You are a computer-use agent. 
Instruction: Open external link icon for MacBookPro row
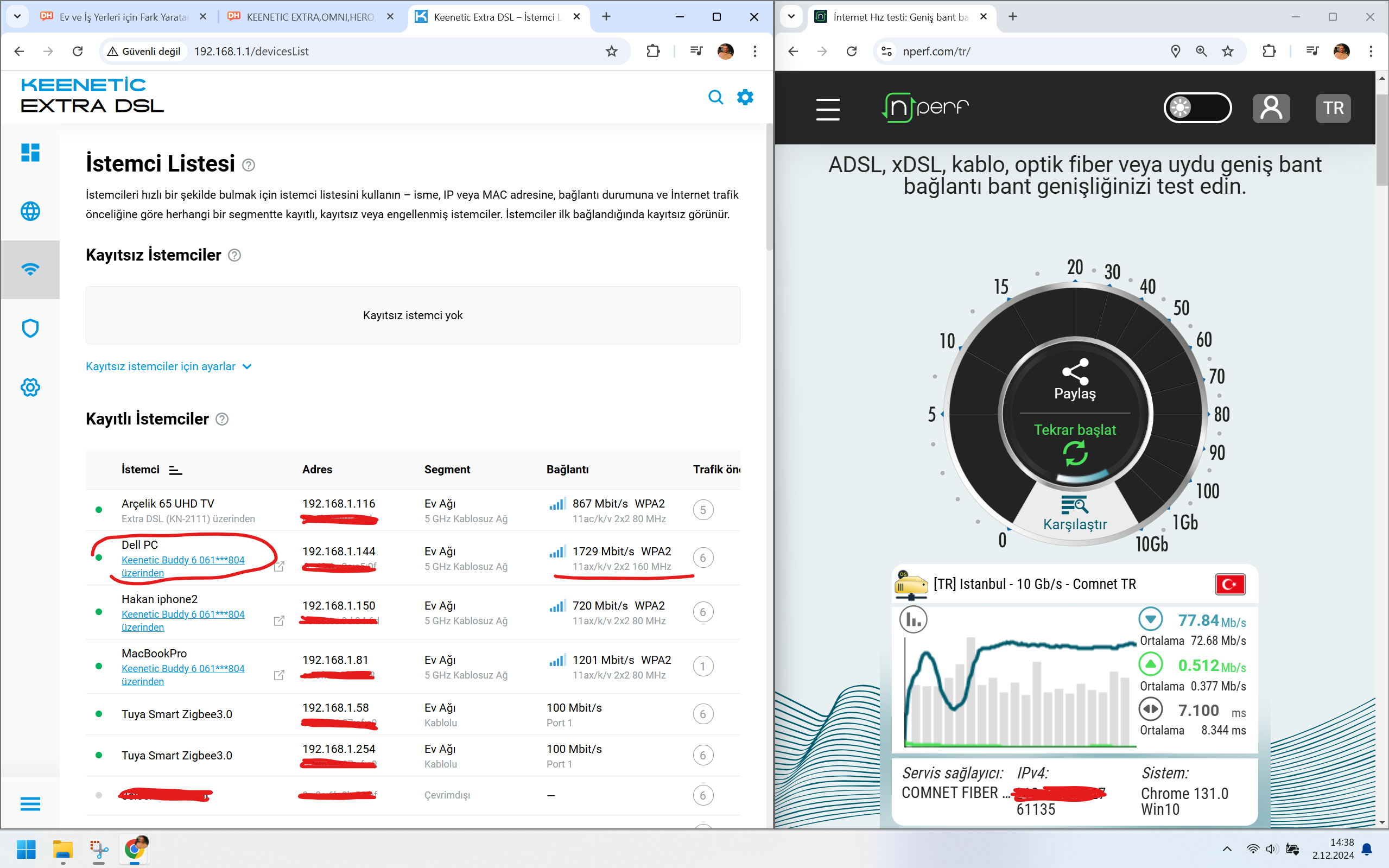tap(279, 675)
